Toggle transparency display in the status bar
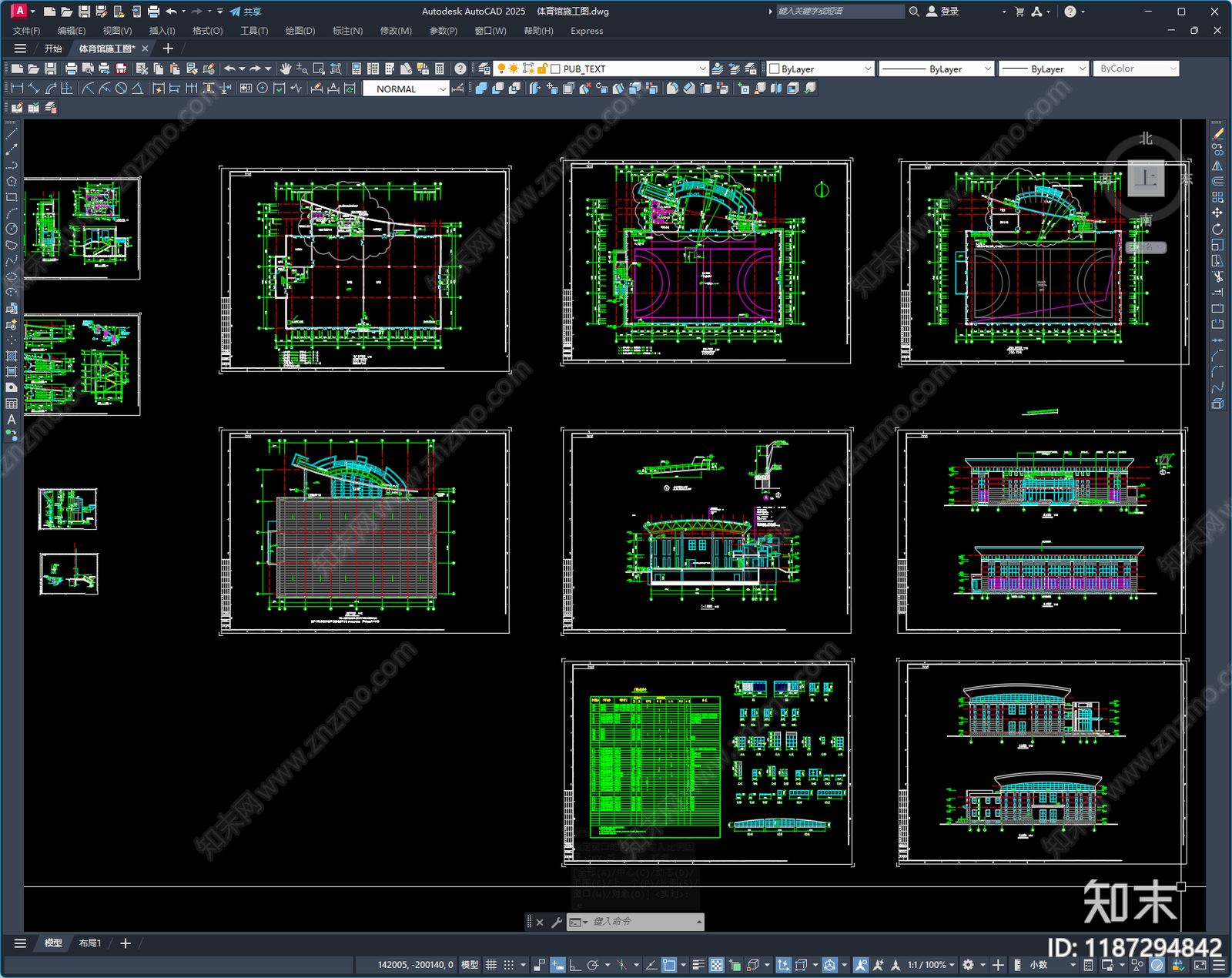 pyautogui.click(x=717, y=965)
